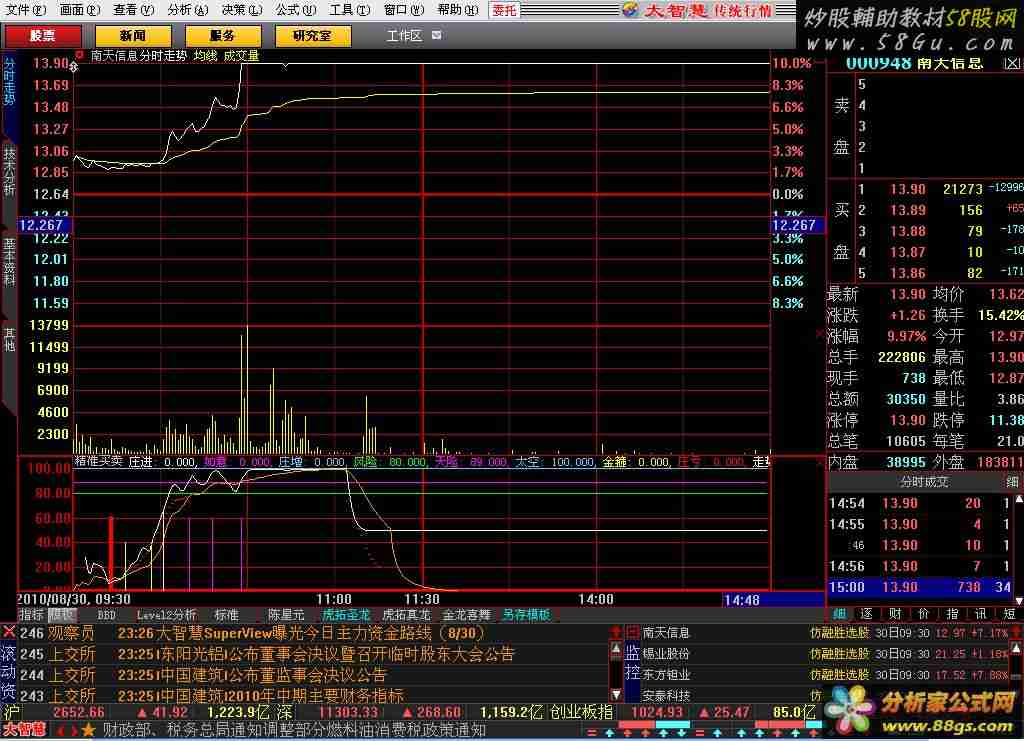Open the 画面 menu
Viewport: 1024px width, 741px height.
[80, 9]
